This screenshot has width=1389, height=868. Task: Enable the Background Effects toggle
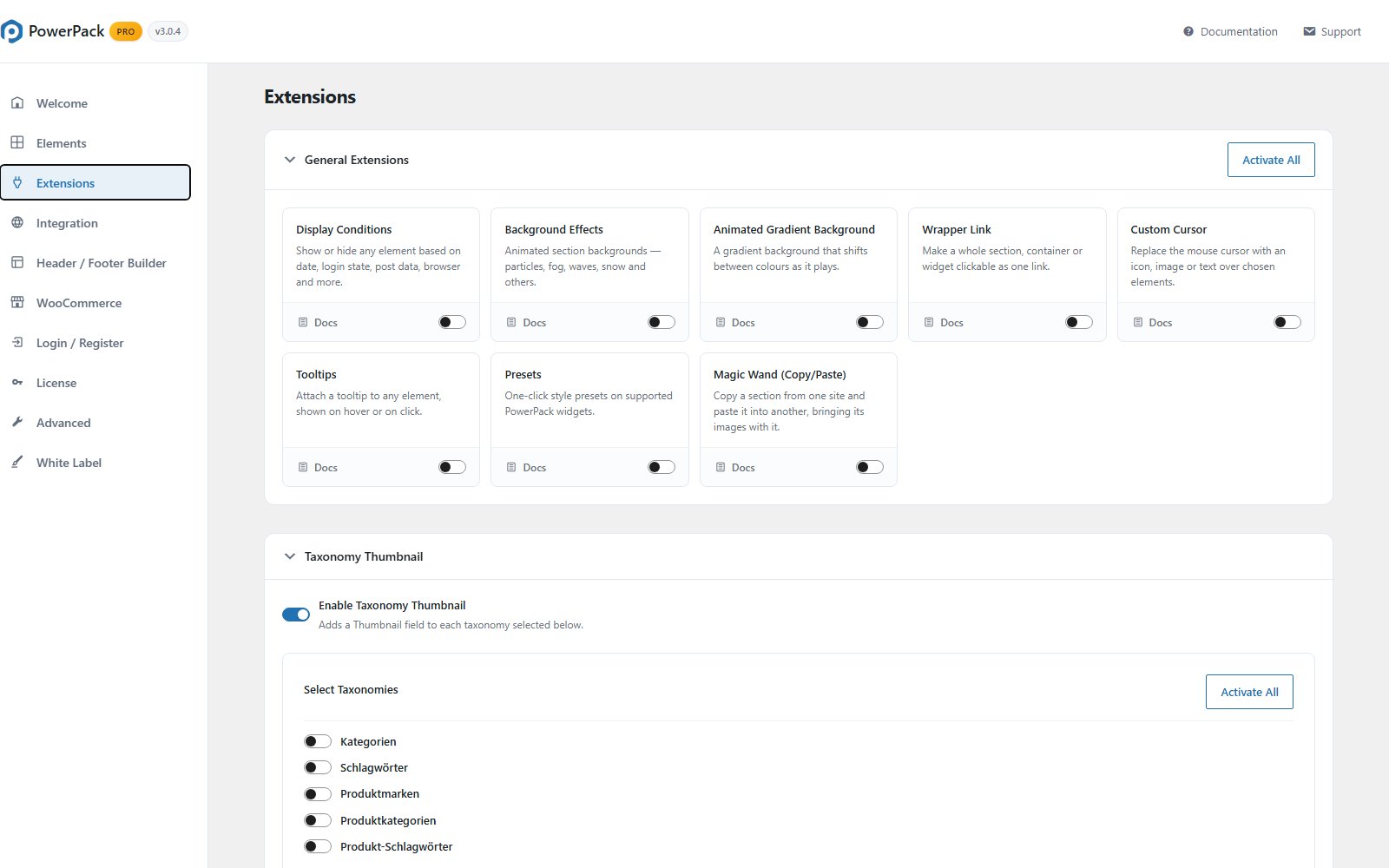[662, 322]
